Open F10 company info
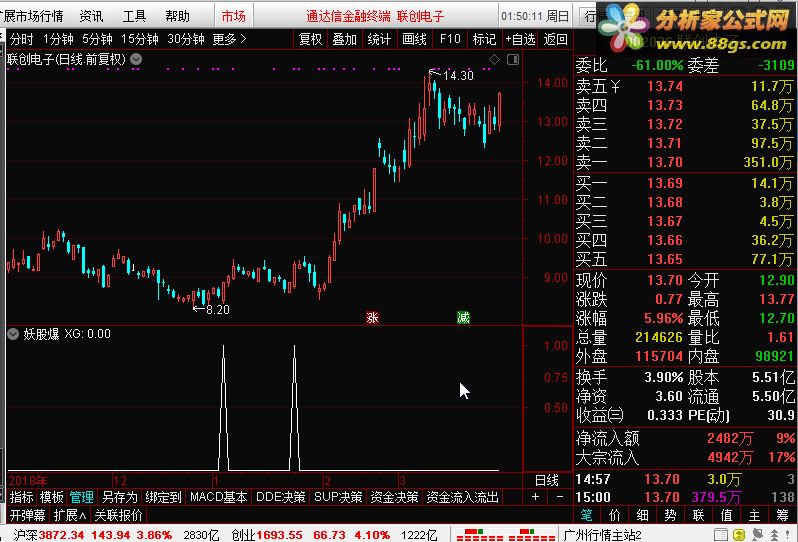 coord(450,39)
